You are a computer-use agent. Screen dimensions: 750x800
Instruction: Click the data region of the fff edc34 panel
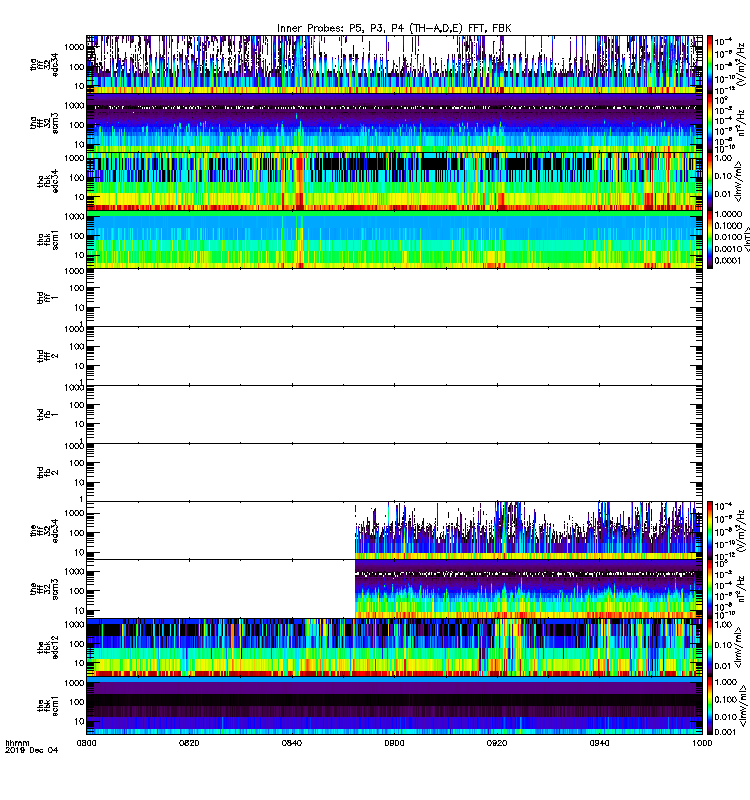coord(528,531)
